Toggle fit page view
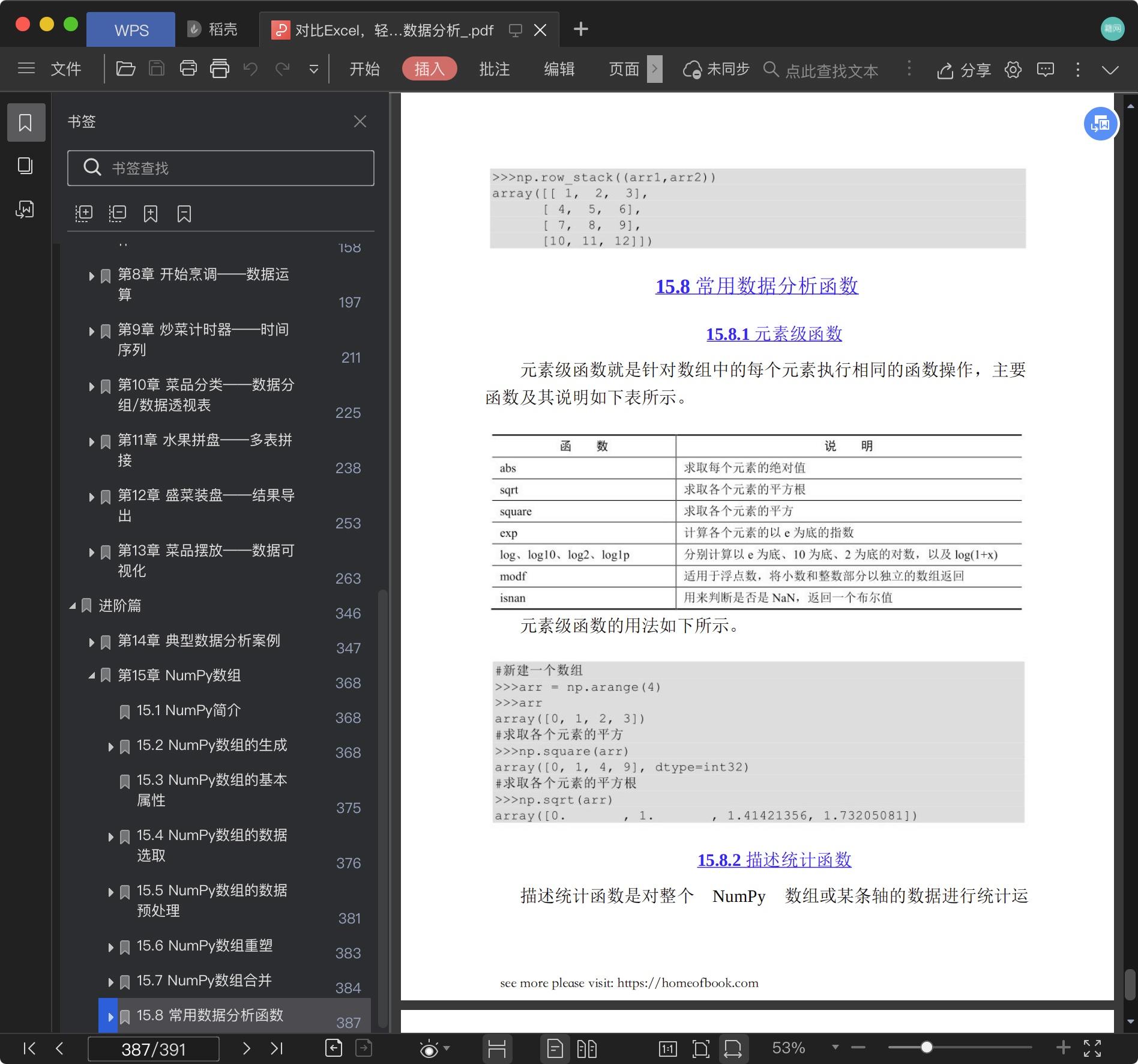Viewport: 1138px width, 1064px height. click(x=700, y=1048)
